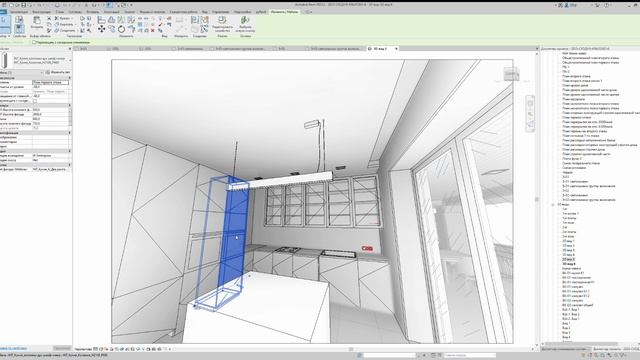The height and width of the screenshot is (360, 640).
Task: Open the Annotate ribbon tab
Action: coord(111,12)
